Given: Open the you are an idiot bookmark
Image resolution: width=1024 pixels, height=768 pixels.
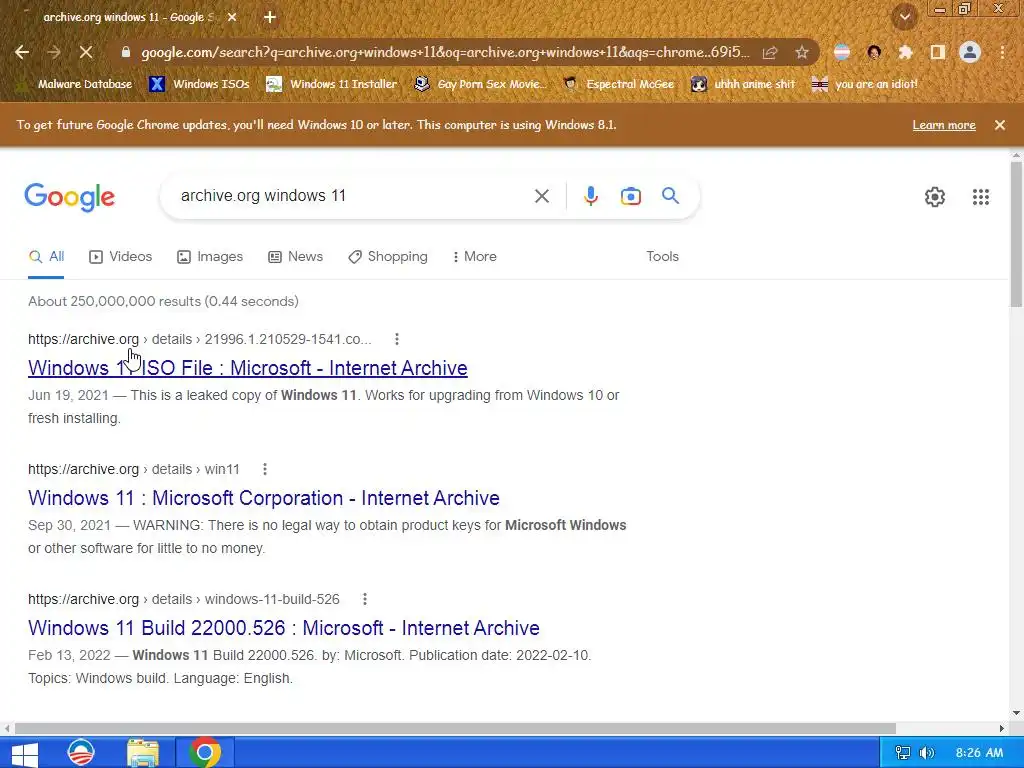Looking at the screenshot, I should (865, 84).
